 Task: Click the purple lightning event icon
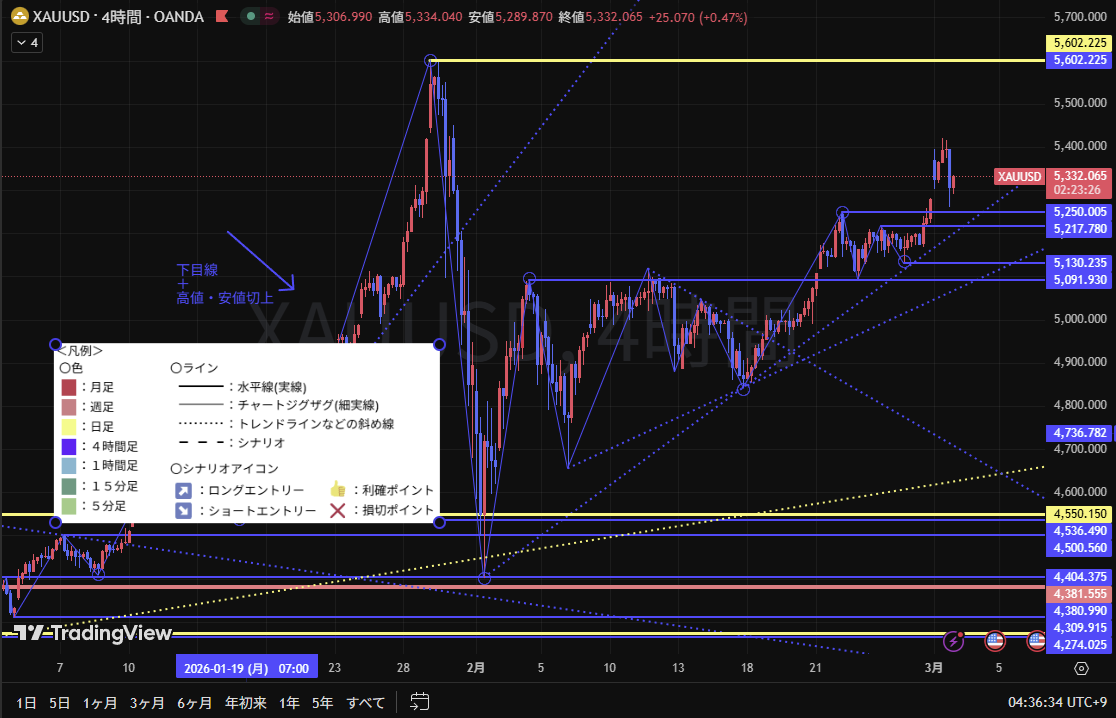[958, 638]
